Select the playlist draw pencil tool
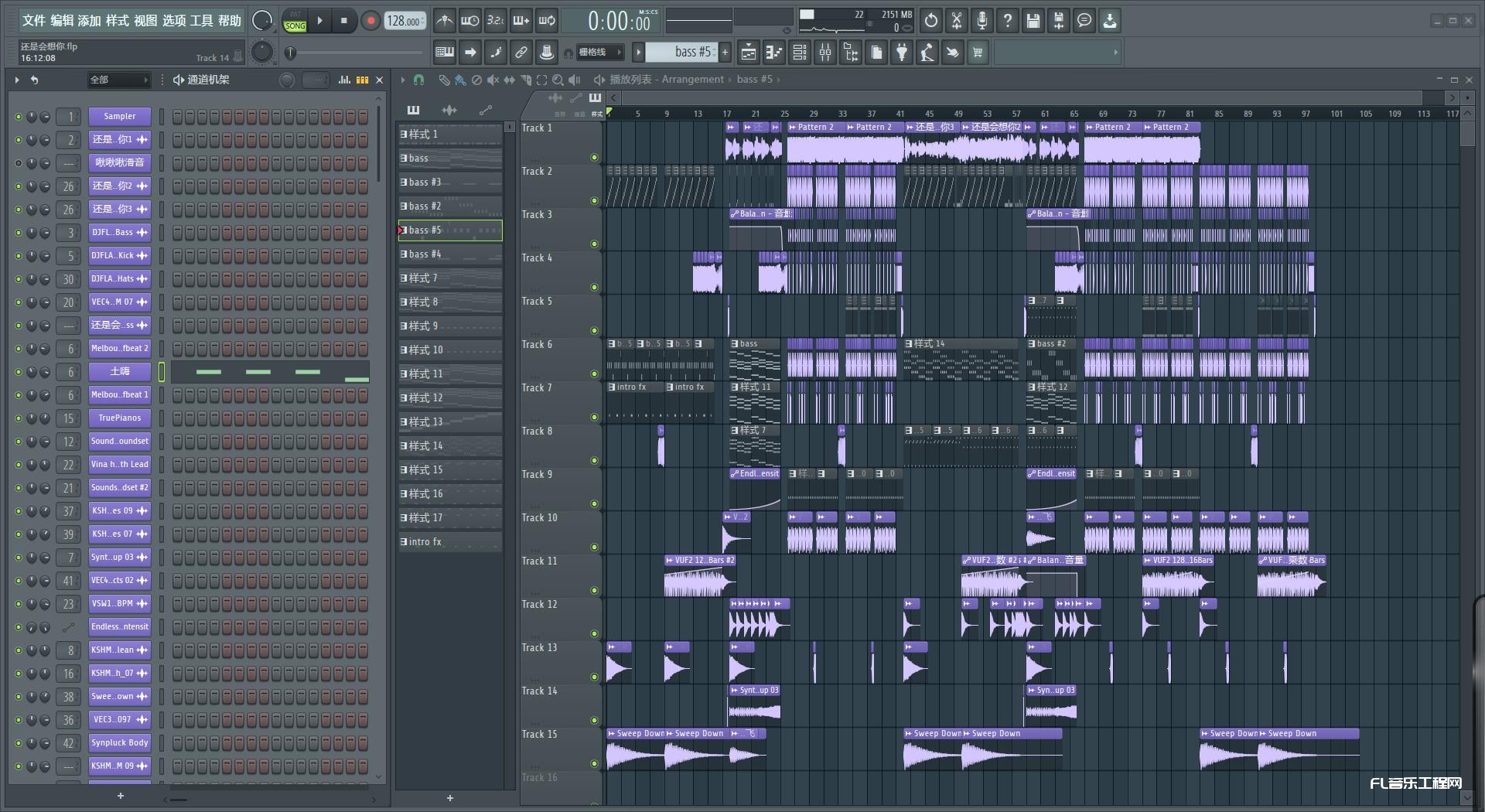The width and height of the screenshot is (1485, 812). [x=444, y=80]
